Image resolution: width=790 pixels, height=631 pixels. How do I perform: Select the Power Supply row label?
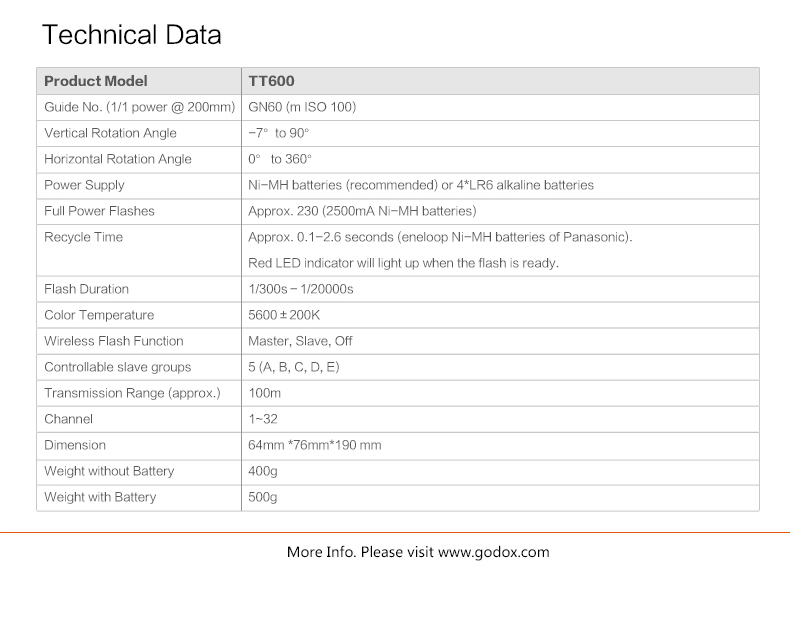point(84,185)
